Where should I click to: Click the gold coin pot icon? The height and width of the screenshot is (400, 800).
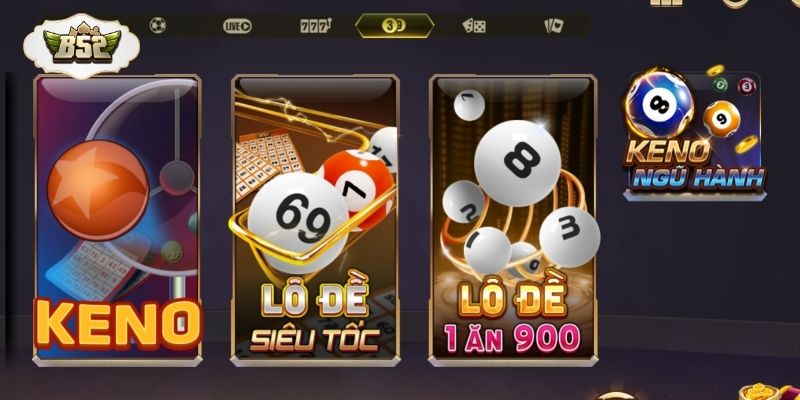768,392
